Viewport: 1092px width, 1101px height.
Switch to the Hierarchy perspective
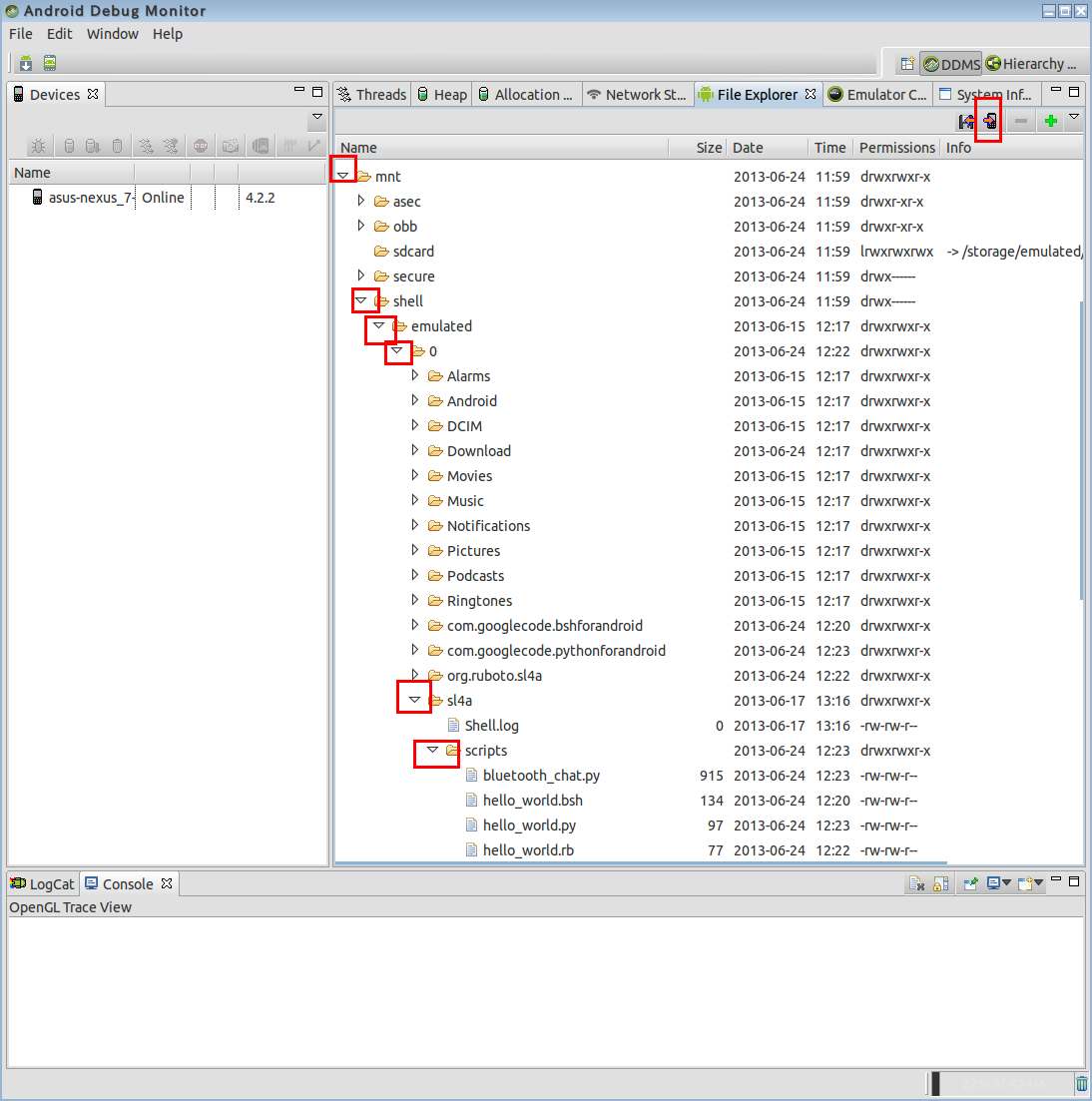coord(1031,64)
